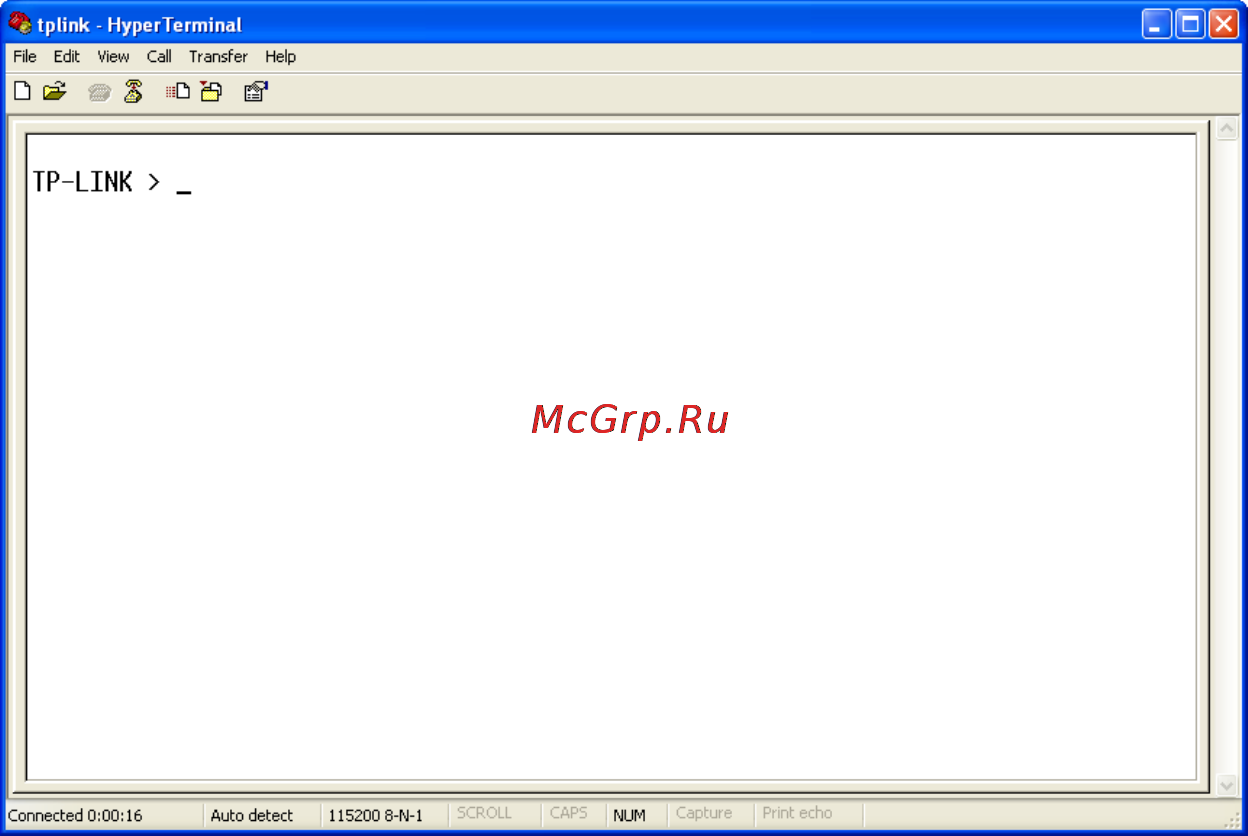This screenshot has height=836, width=1248.
Task: Click the Connected 0:00:16 status entry
Action: 76,815
